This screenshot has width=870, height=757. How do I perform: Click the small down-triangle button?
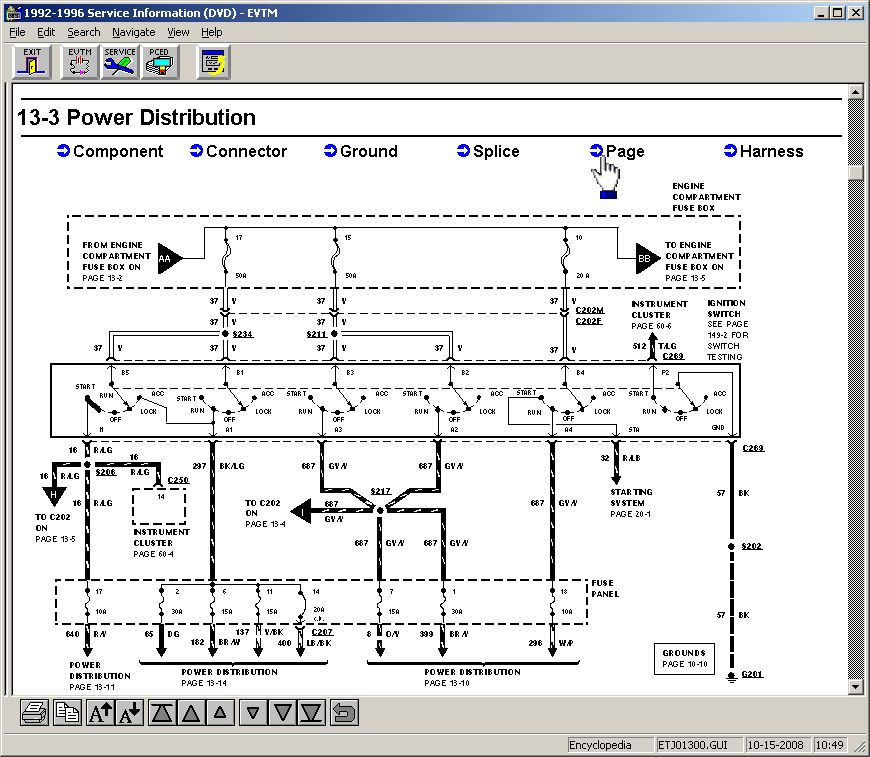tap(253, 712)
